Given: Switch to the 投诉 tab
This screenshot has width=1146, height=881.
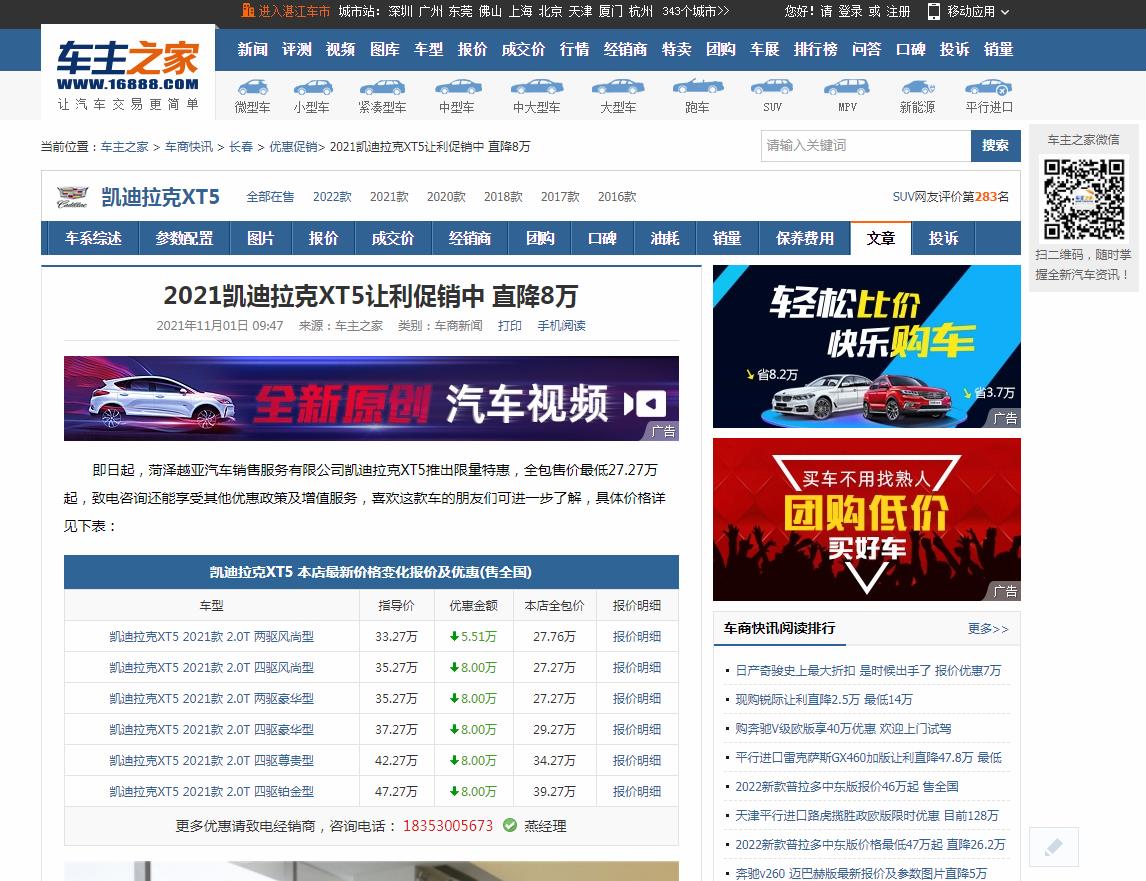Looking at the screenshot, I should point(943,238).
